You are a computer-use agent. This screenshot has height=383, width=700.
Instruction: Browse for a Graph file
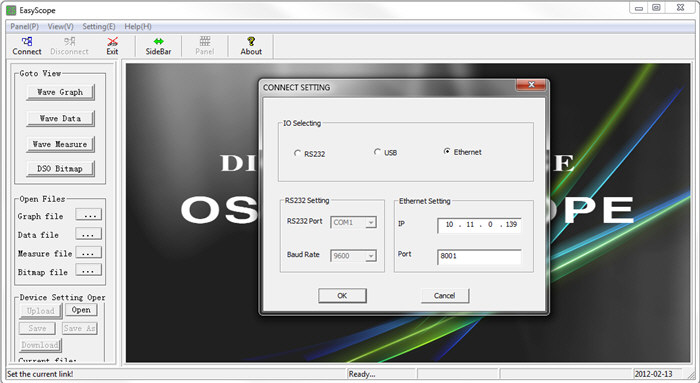[x=88, y=215]
